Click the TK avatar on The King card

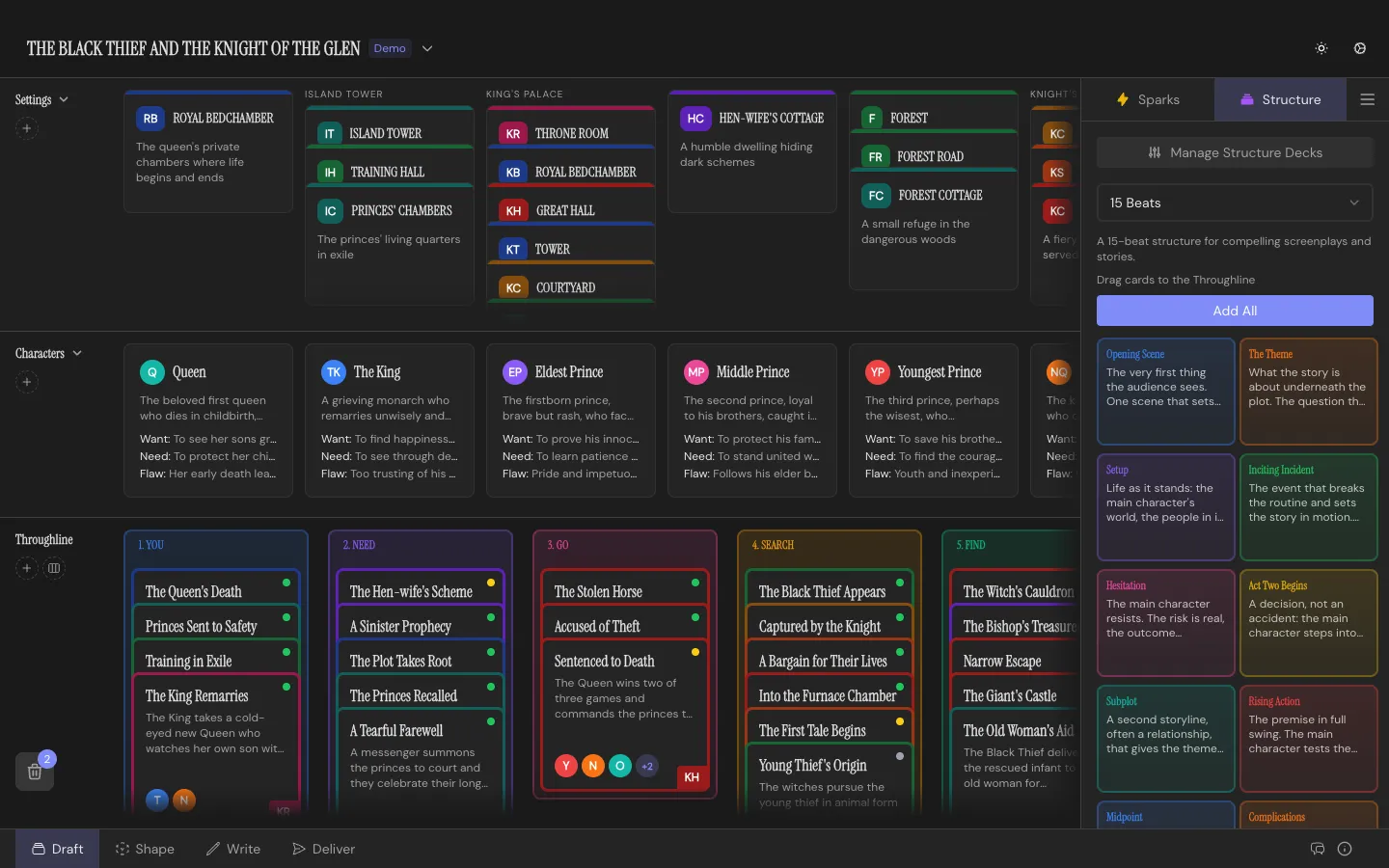click(334, 372)
